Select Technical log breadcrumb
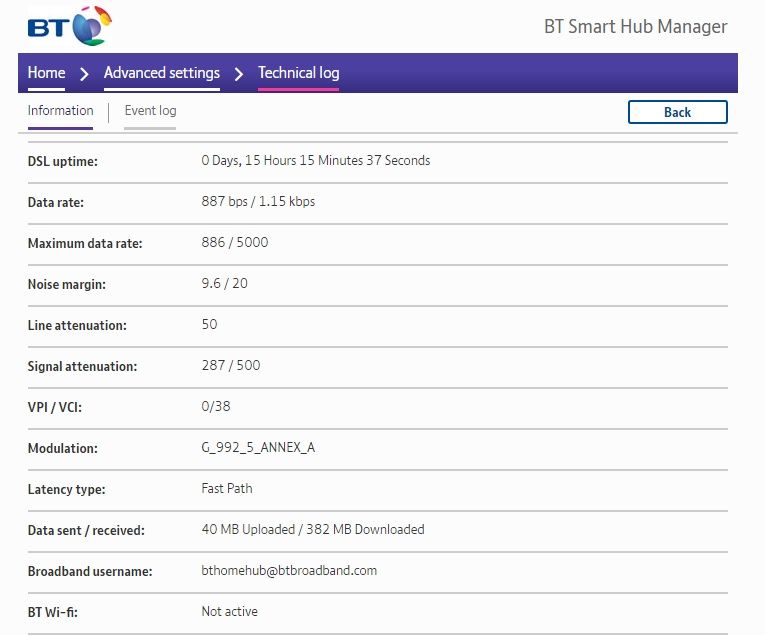Screen dimensions: 765x635 pos(299,73)
